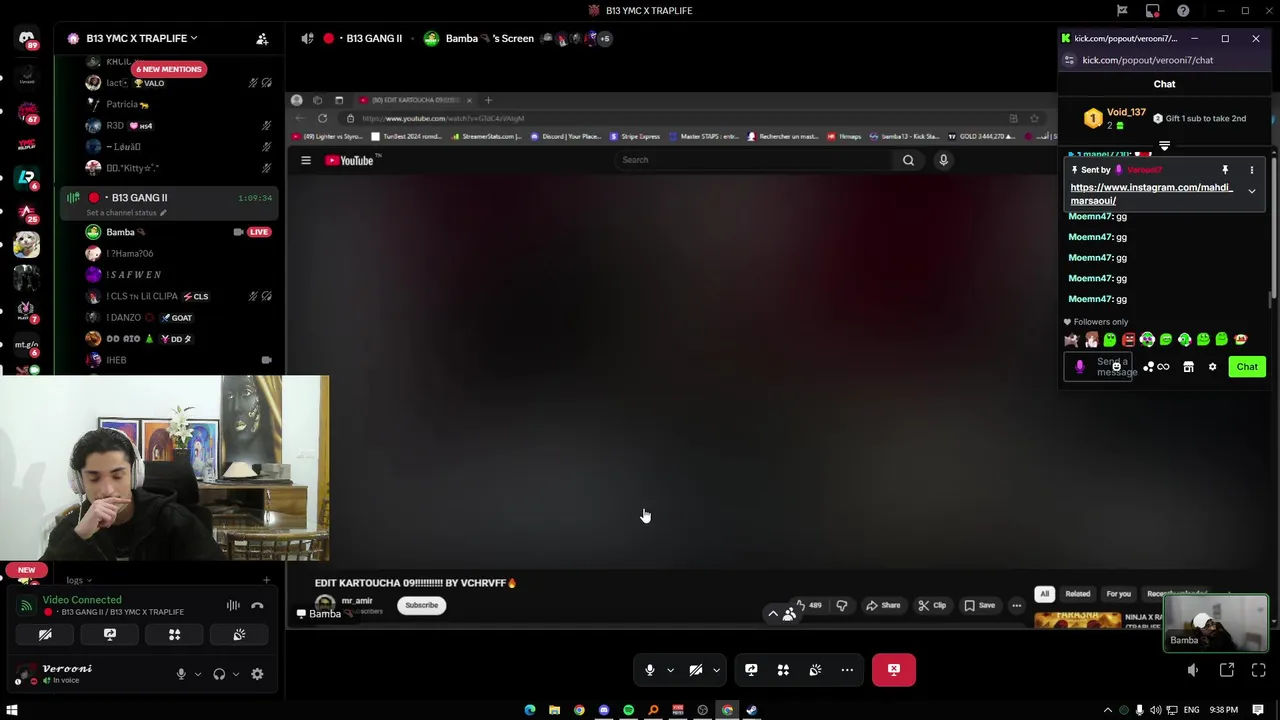The height and width of the screenshot is (720, 1280).
Task: Show hidden system tray icons
Action: pos(1107,710)
